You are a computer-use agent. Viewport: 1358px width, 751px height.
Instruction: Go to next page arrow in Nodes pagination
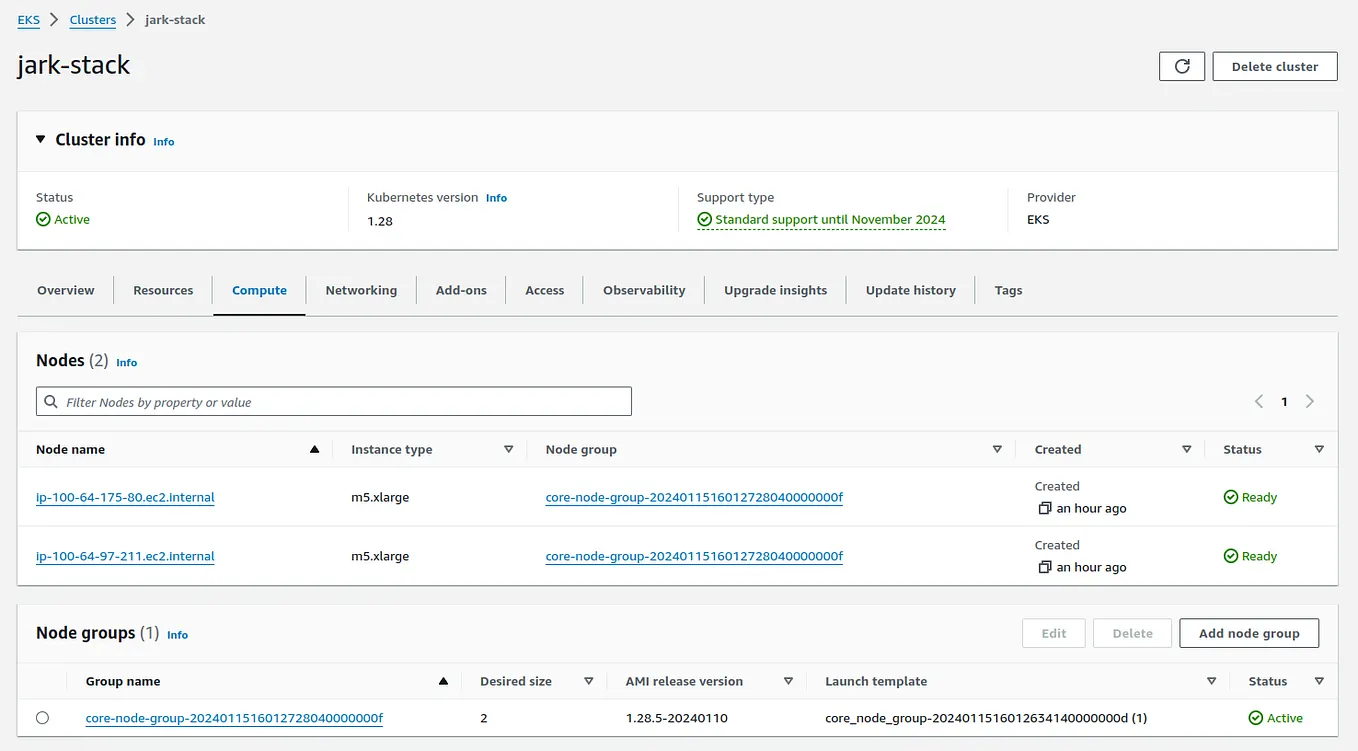(1310, 401)
